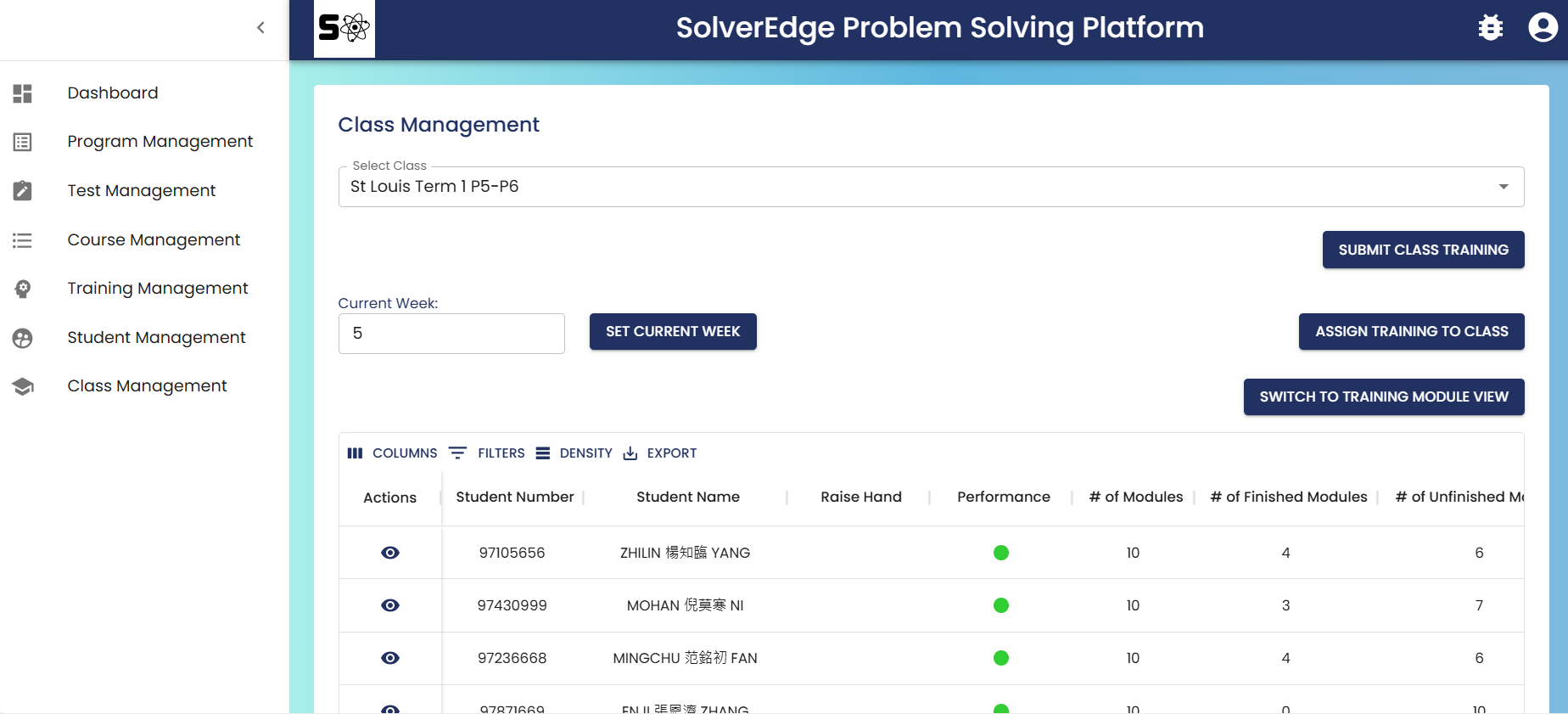This screenshot has height=714, width=1568.
Task: Click the Student Management icon in sidebar
Action: (23, 338)
